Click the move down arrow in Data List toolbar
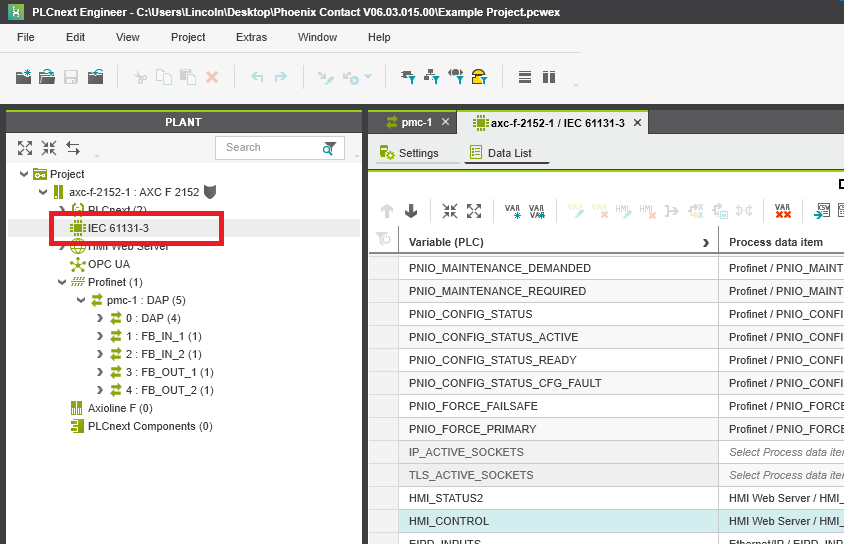The image size is (844, 544). pos(411,211)
